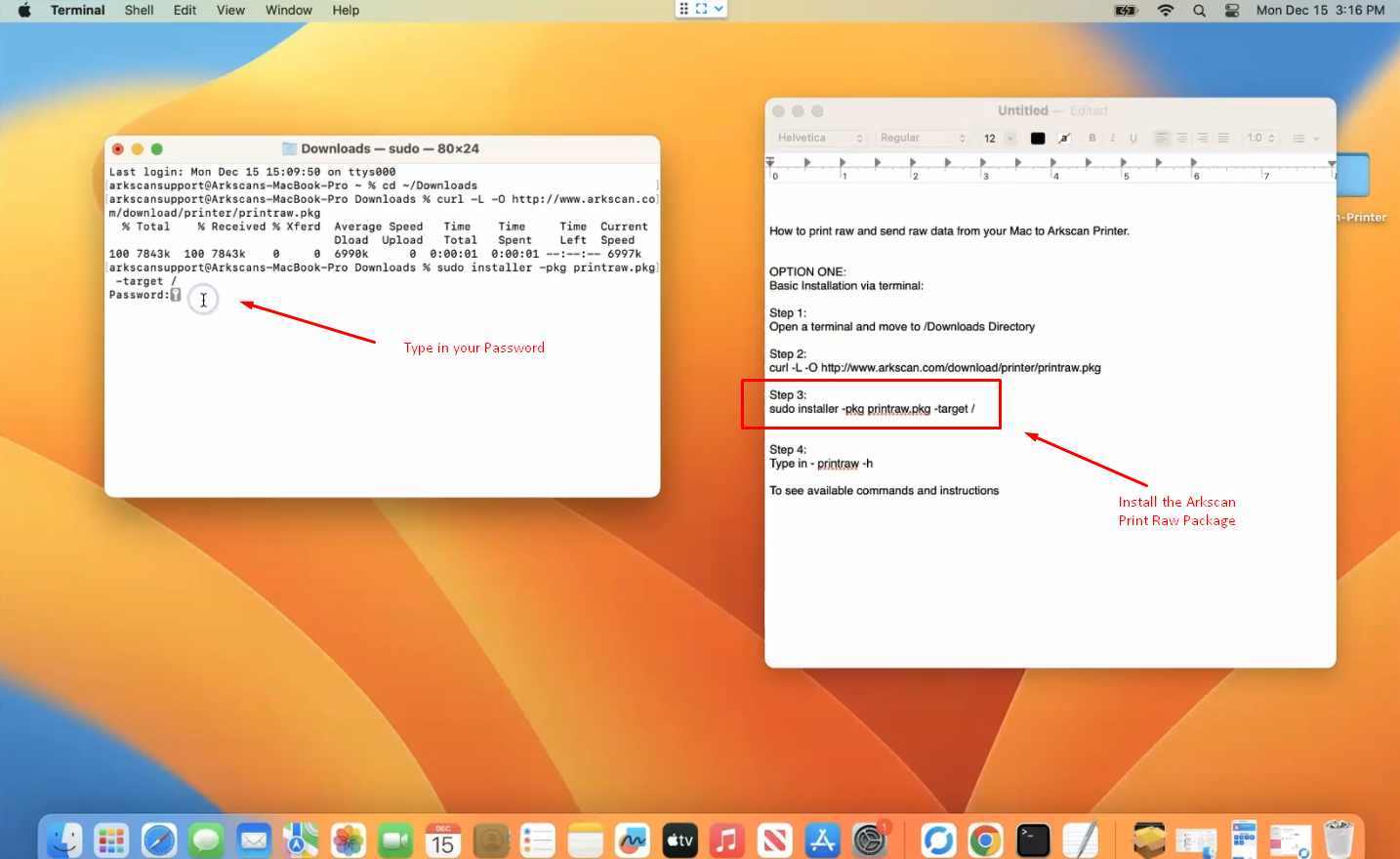
Task: Open TextEdit app in the Dock
Action: (x=1081, y=839)
